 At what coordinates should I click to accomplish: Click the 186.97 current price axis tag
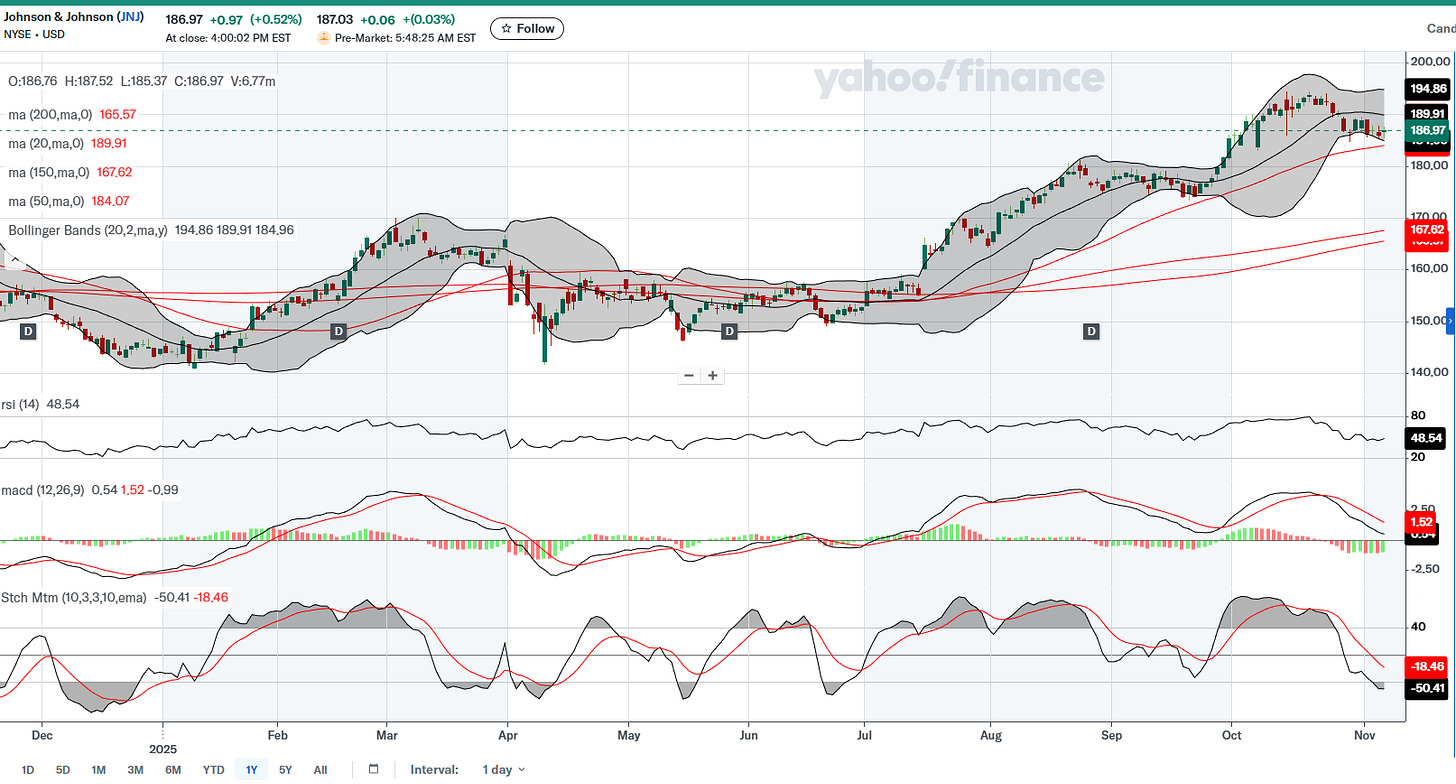(1427, 130)
